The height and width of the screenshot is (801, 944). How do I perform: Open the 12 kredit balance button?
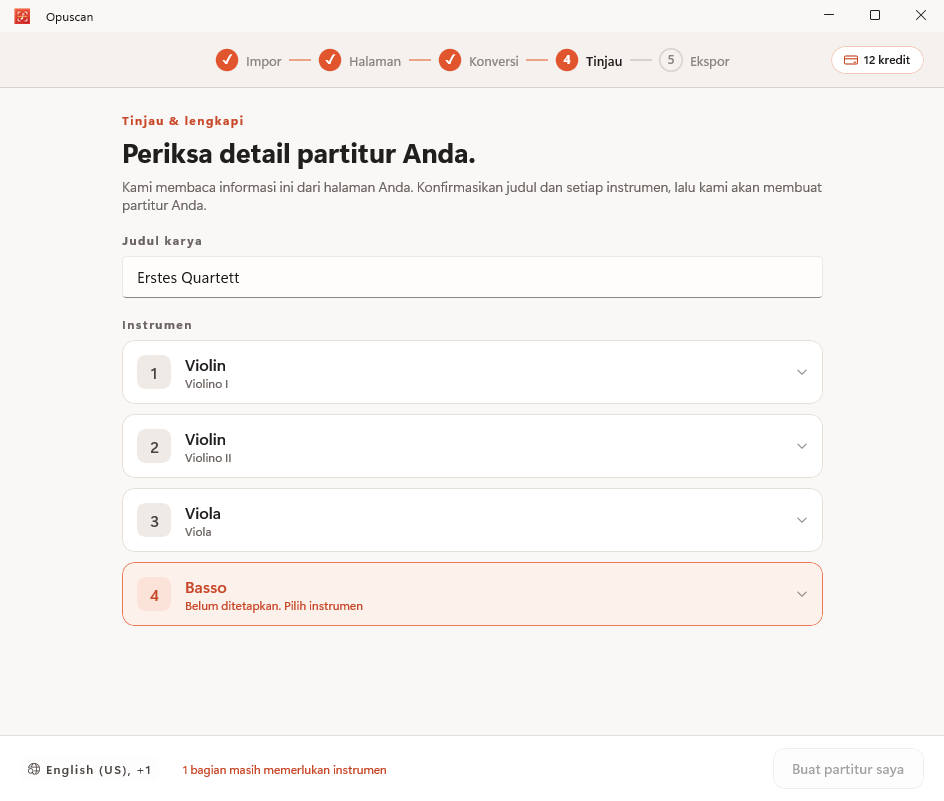pyautogui.click(x=877, y=60)
